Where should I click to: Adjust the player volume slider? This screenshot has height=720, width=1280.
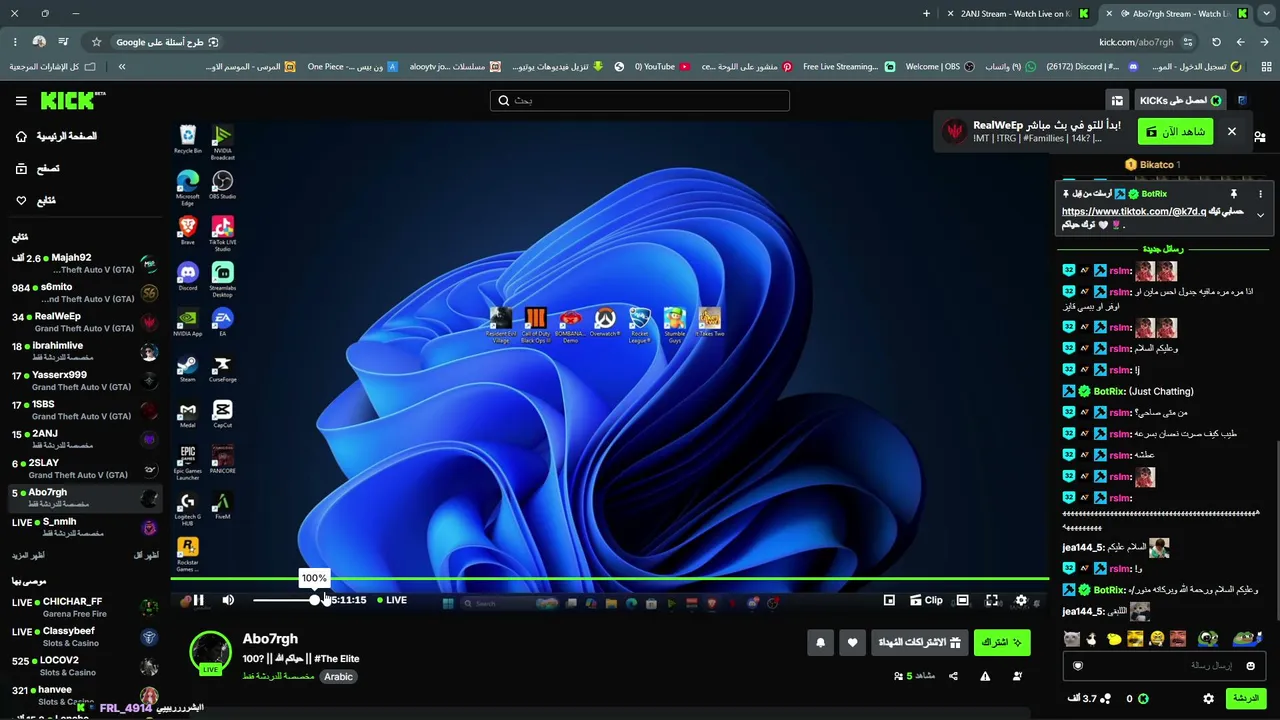pyautogui.click(x=286, y=600)
